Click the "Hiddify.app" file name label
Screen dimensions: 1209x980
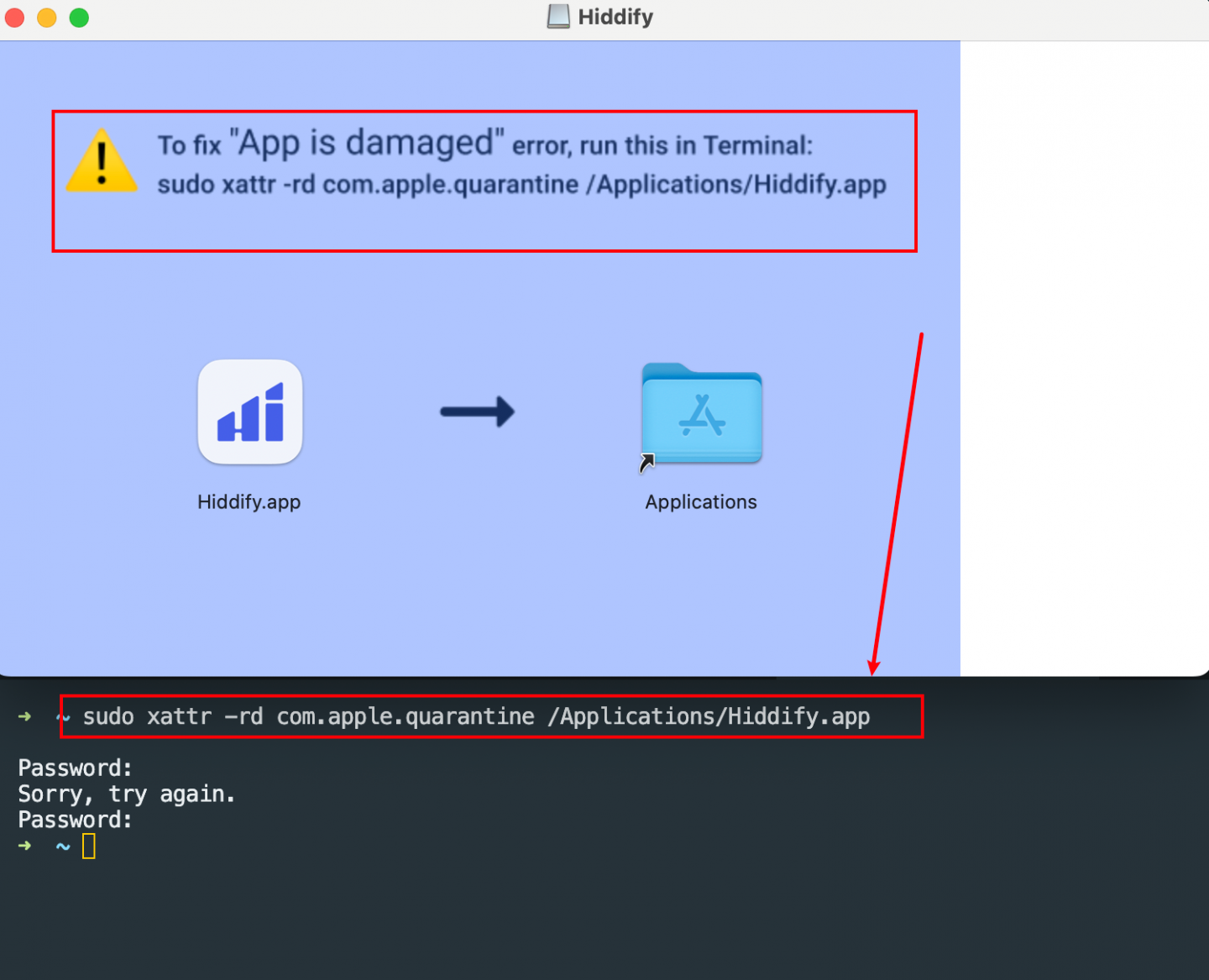coord(249,502)
